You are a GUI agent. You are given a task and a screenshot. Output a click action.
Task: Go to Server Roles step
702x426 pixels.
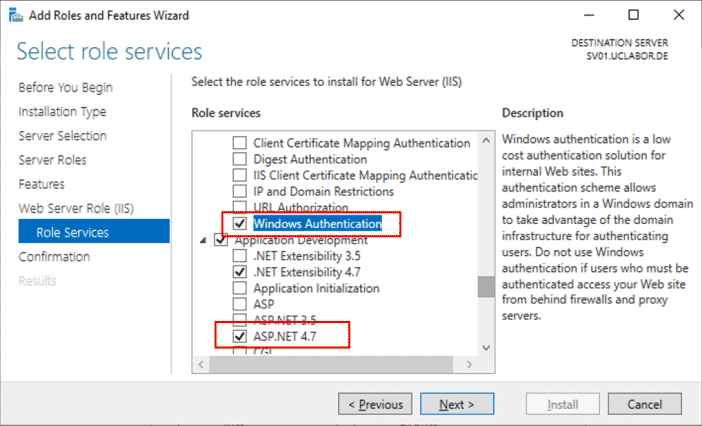tap(52, 160)
